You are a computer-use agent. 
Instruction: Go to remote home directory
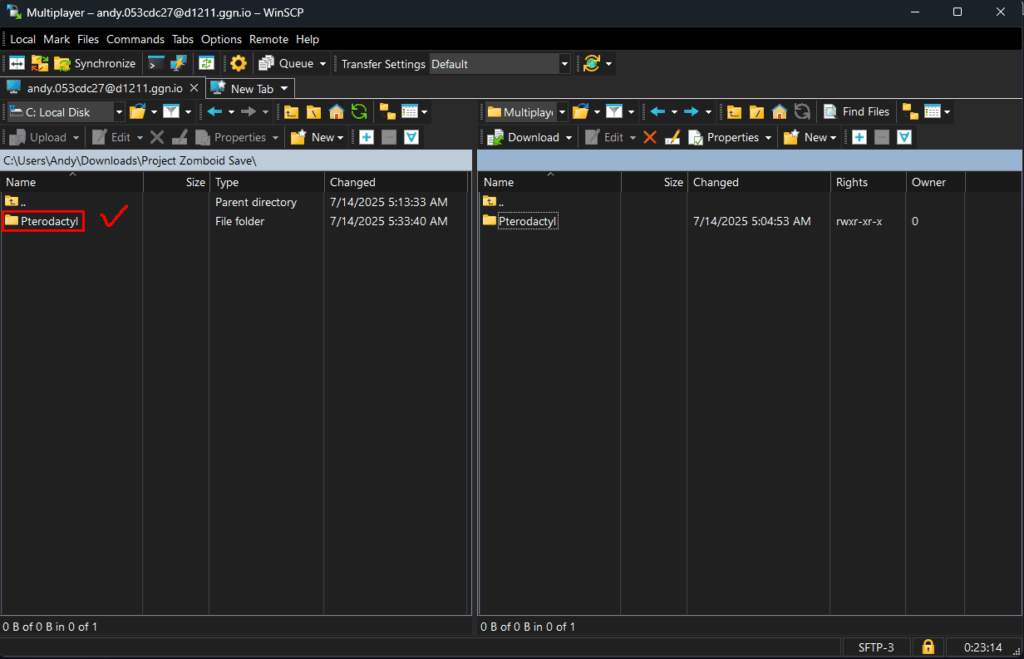pyautogui.click(x=779, y=112)
